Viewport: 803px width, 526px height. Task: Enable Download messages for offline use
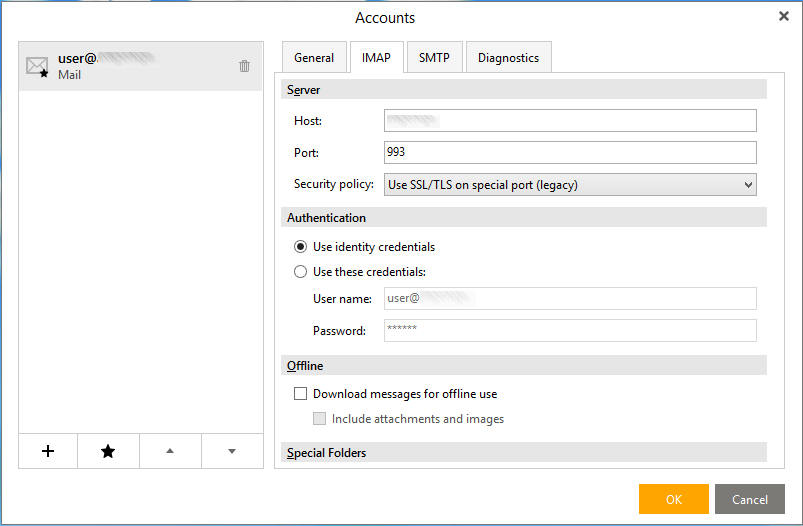click(x=301, y=394)
